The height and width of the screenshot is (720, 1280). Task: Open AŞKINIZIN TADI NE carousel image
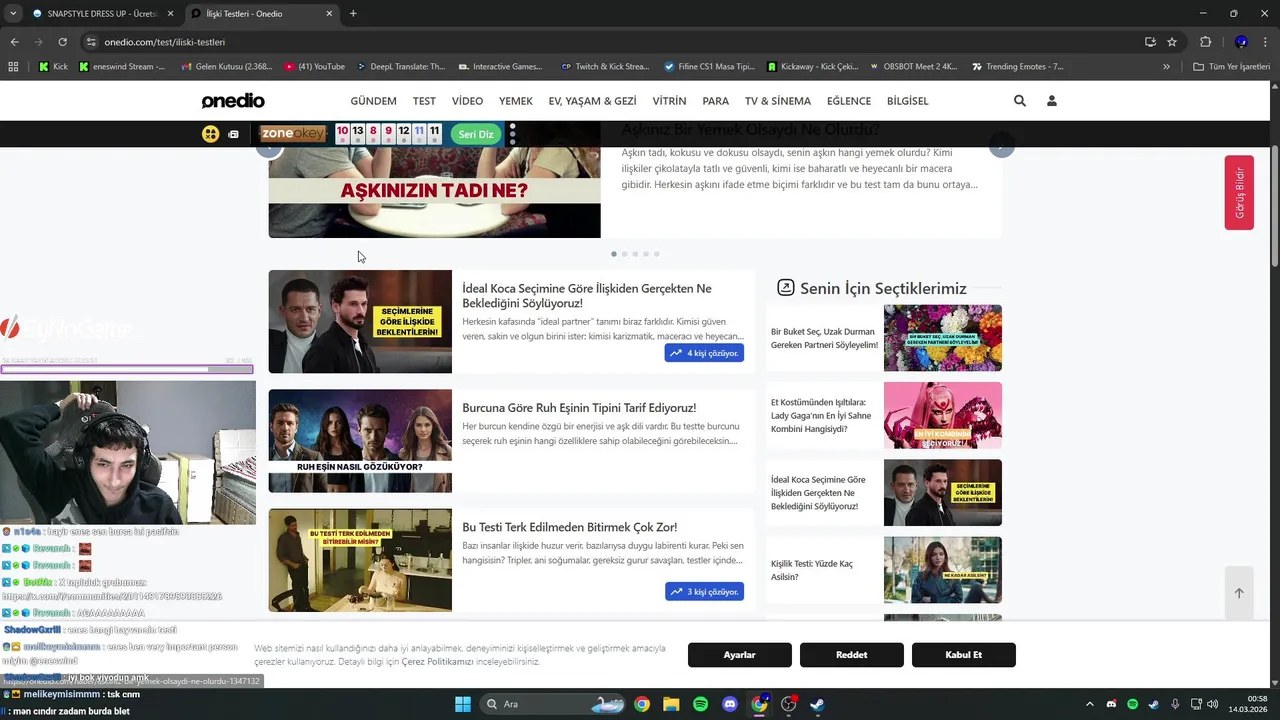[434, 192]
